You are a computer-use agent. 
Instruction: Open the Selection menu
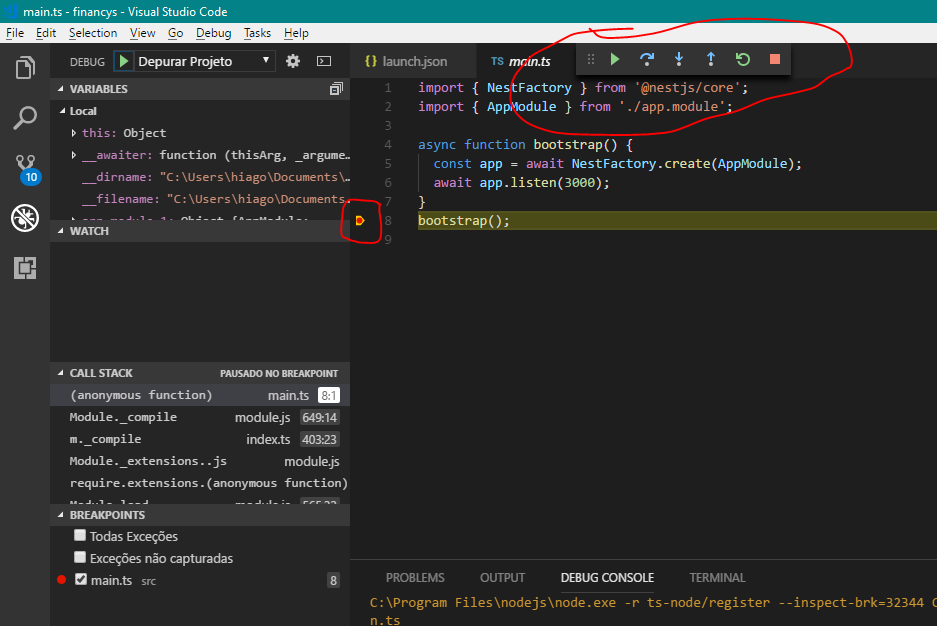[x=93, y=33]
